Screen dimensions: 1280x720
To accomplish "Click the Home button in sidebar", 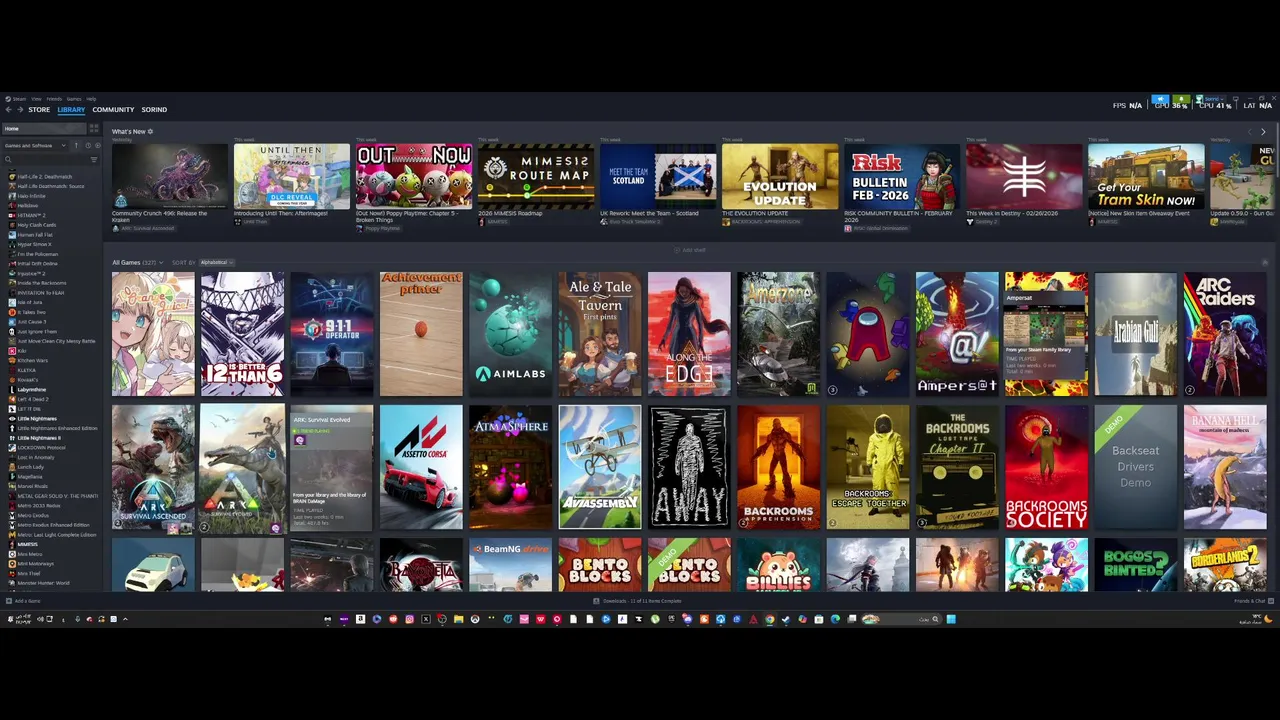I will [44, 128].
